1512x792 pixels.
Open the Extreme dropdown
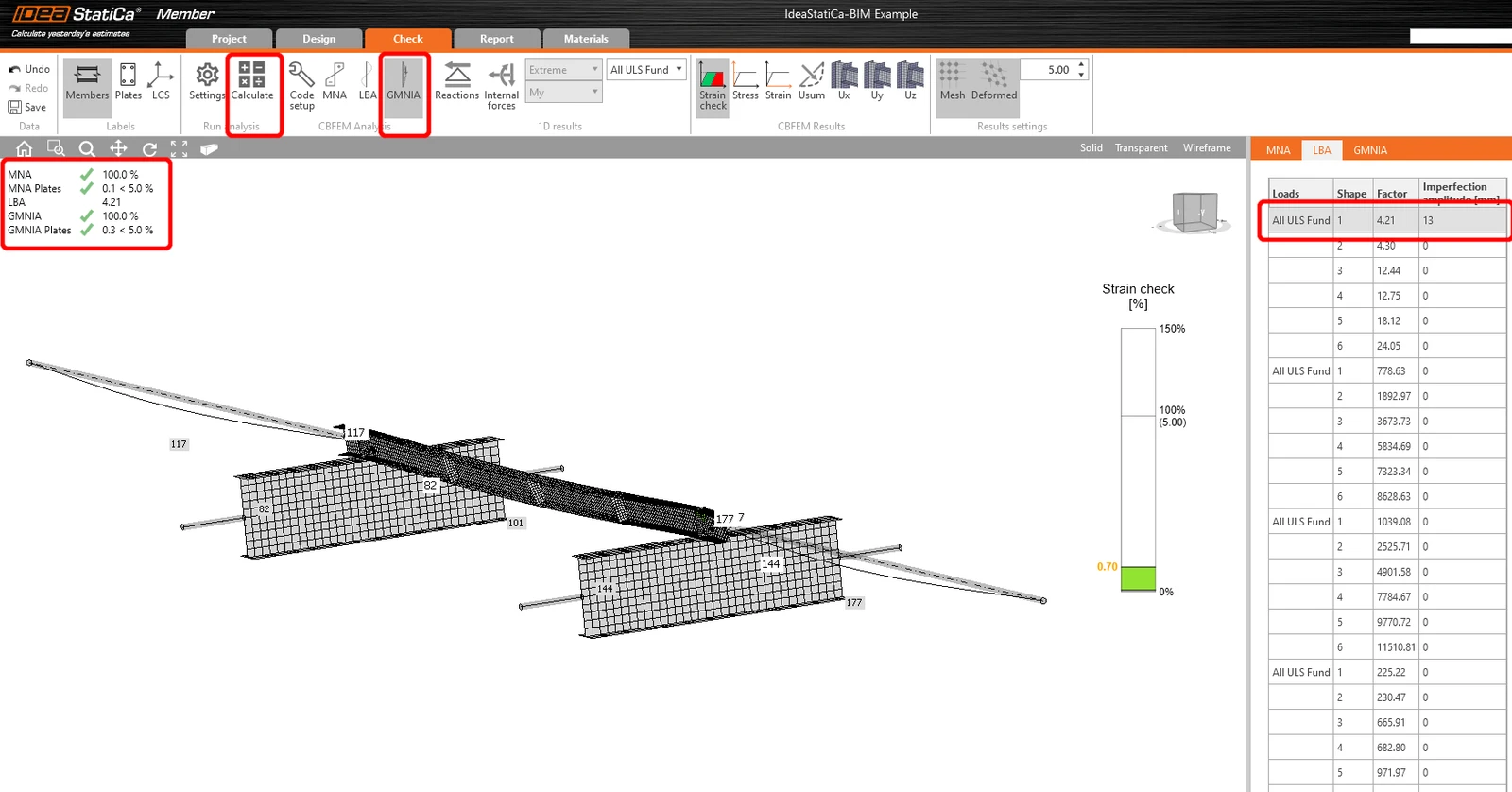click(564, 70)
